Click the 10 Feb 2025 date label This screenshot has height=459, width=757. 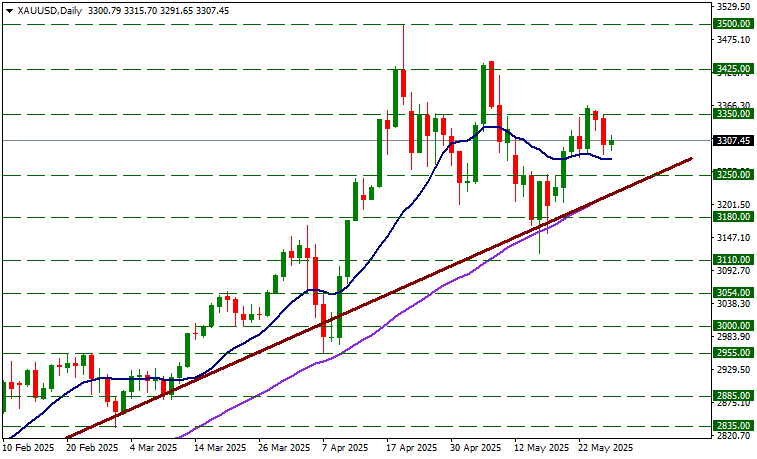(x=28, y=448)
